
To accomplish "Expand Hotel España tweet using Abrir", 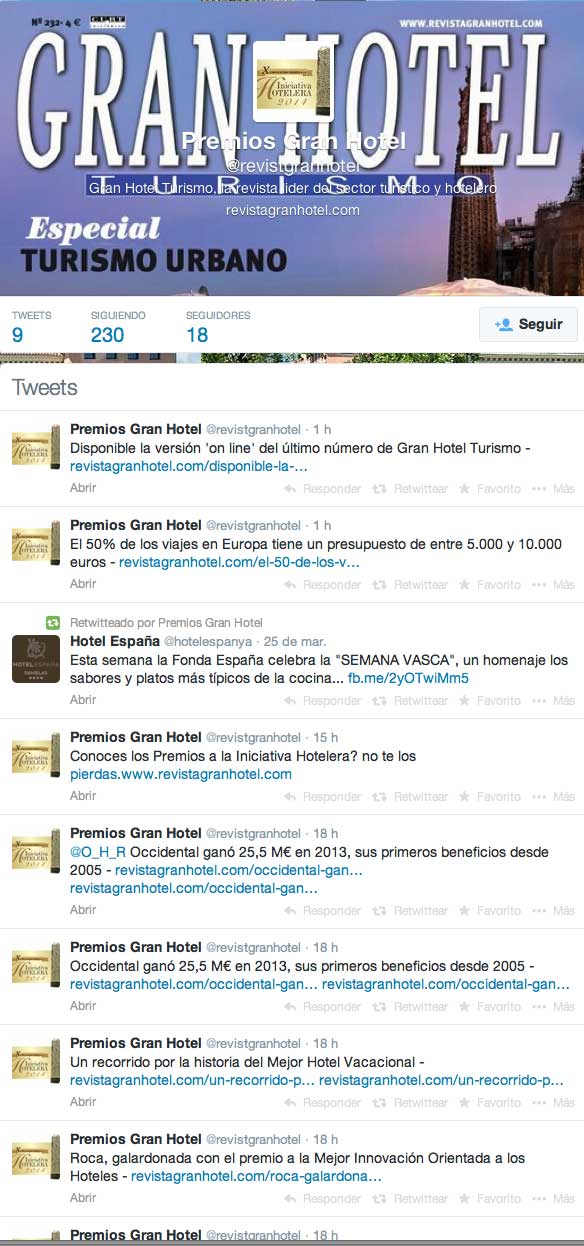I will 84,700.
